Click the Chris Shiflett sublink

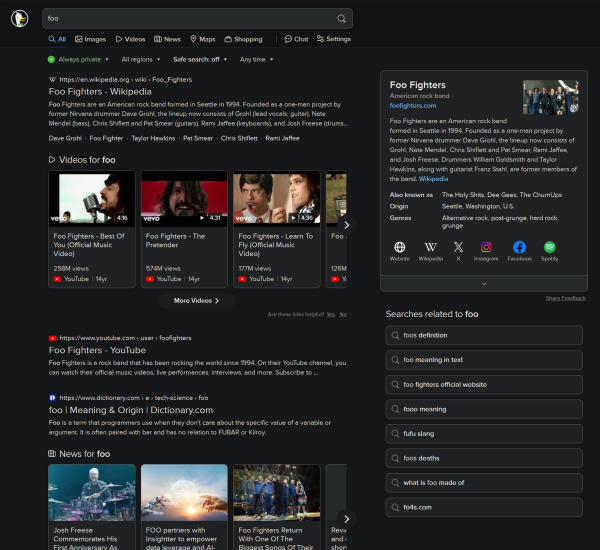239,138
